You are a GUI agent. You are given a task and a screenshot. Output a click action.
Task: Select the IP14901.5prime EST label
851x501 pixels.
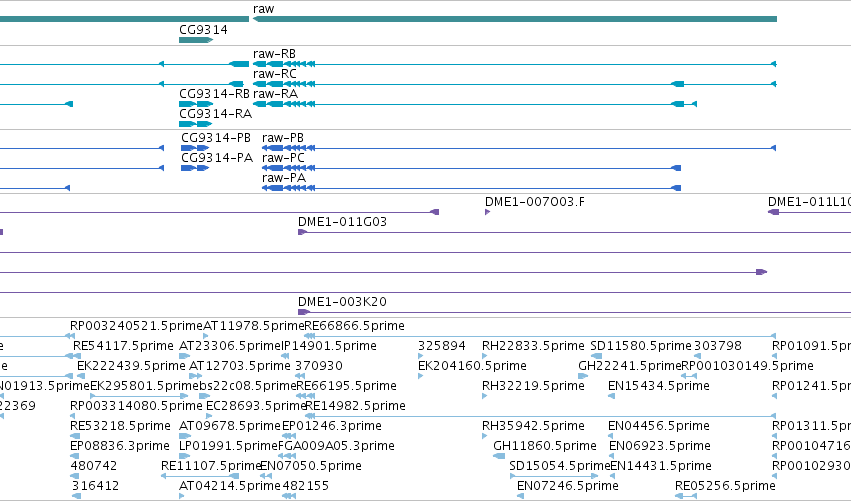click(329, 346)
